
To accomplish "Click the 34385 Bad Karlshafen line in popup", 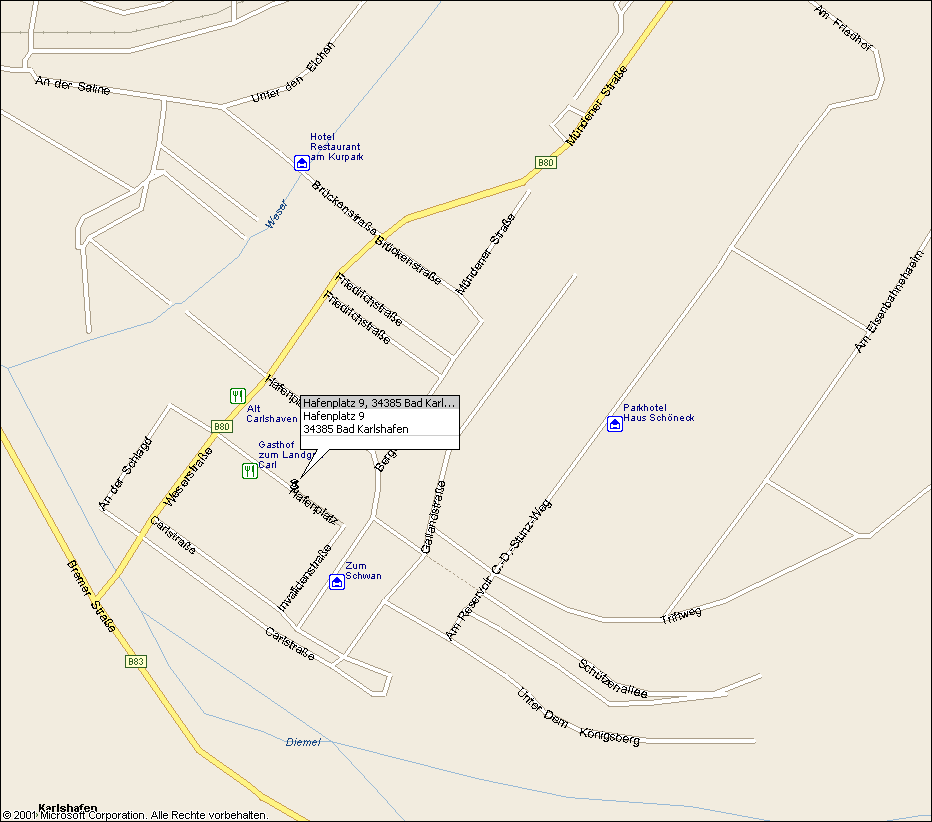I will coord(355,429).
